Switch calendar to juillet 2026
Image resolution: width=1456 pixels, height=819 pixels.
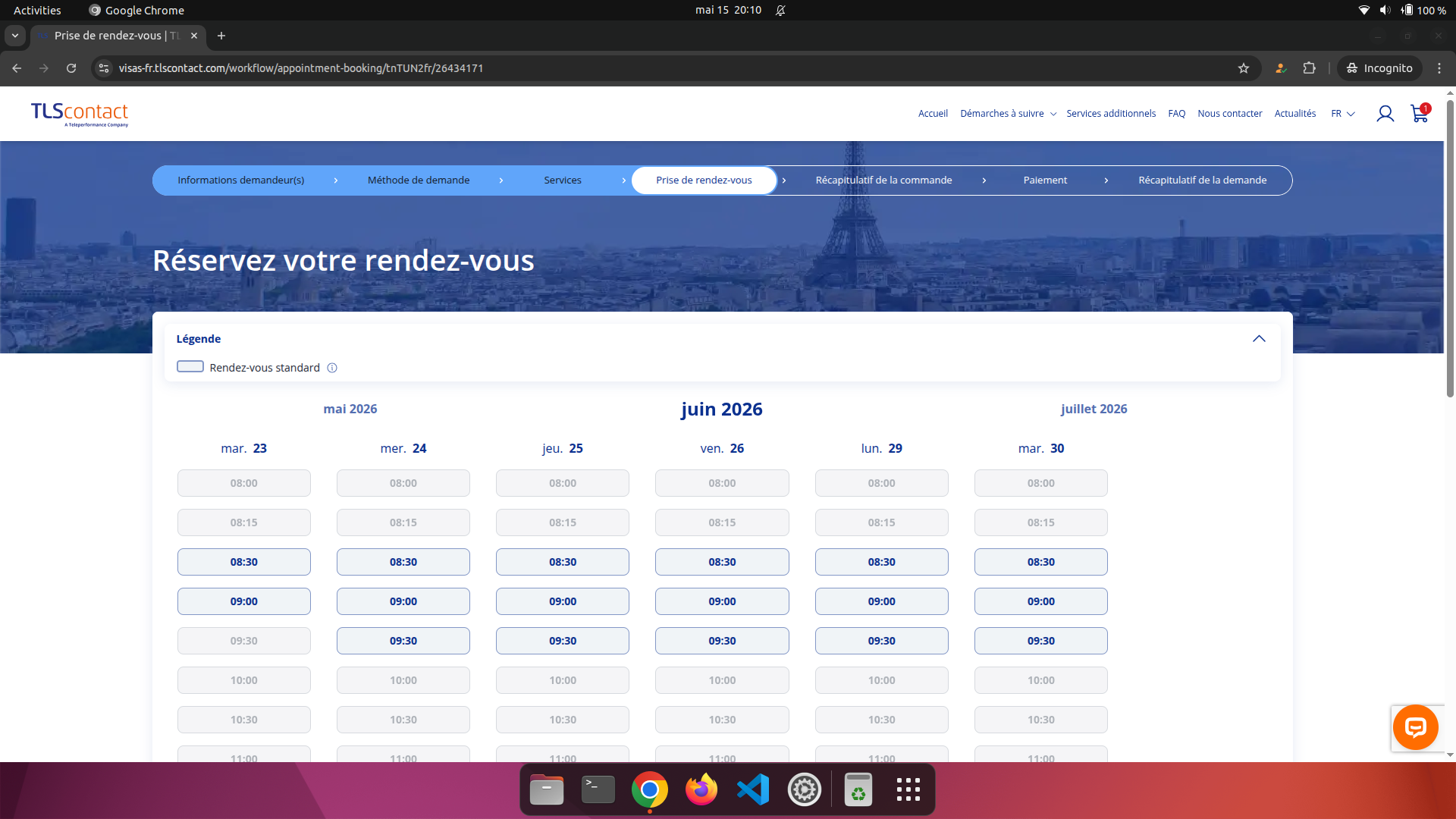[1094, 409]
